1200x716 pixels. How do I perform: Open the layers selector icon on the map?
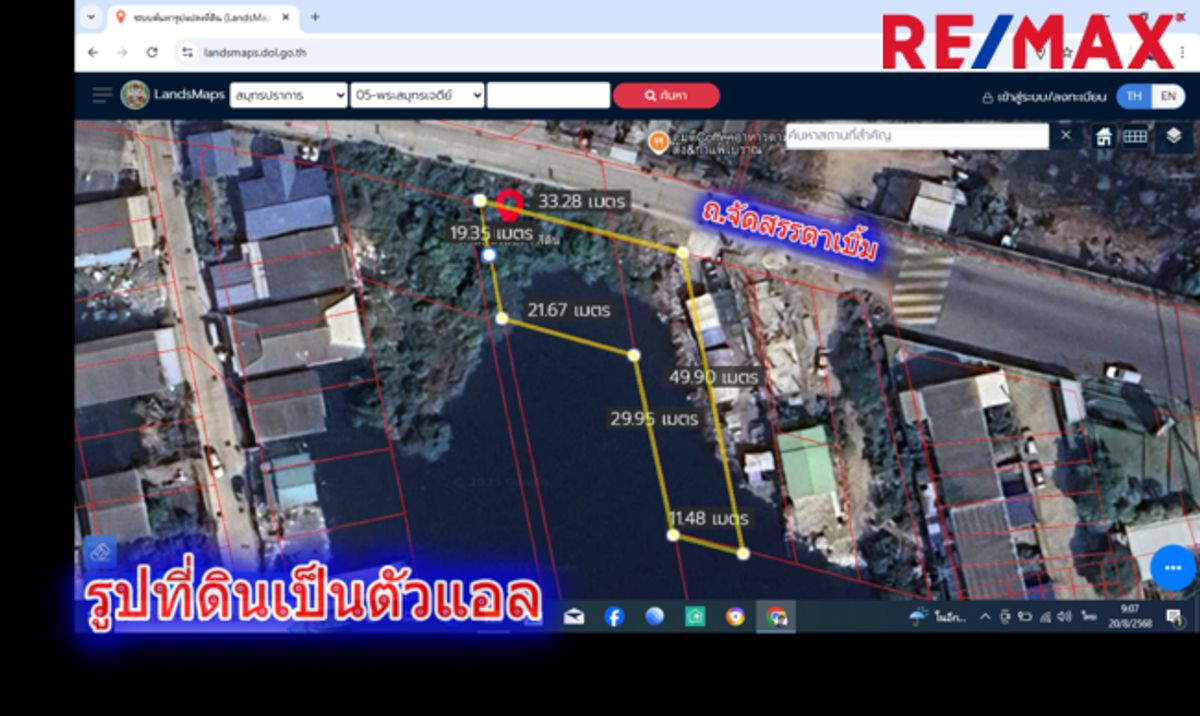[x=1172, y=136]
